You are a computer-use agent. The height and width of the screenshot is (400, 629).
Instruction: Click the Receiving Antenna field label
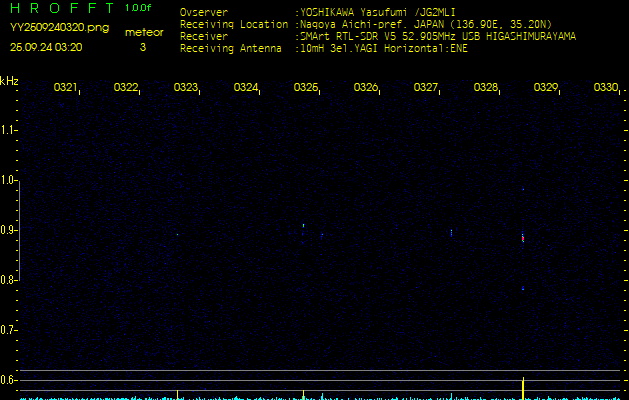(231, 49)
